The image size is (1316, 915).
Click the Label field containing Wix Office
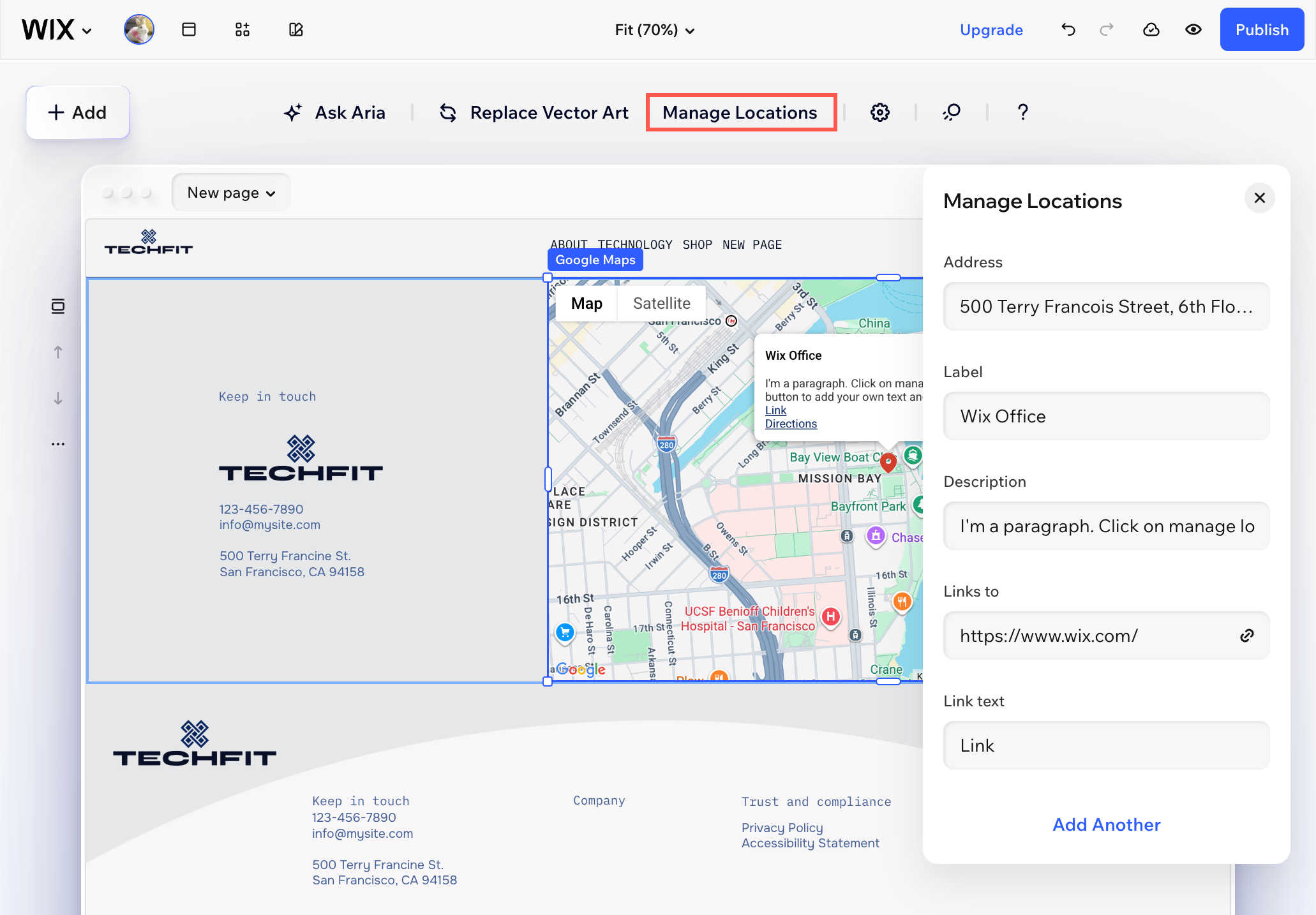pos(1106,416)
